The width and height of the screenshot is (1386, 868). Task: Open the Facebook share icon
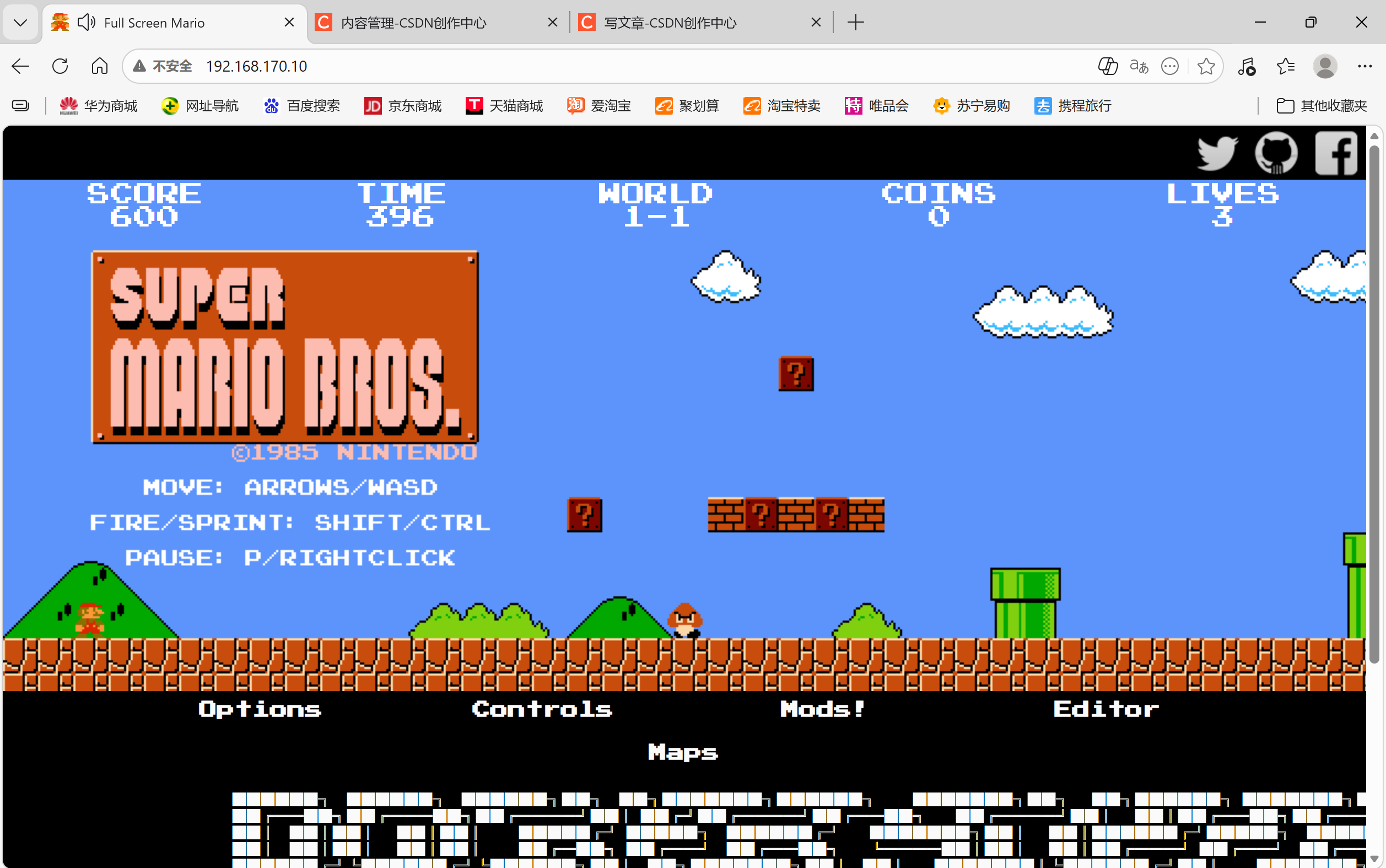pos(1336,153)
